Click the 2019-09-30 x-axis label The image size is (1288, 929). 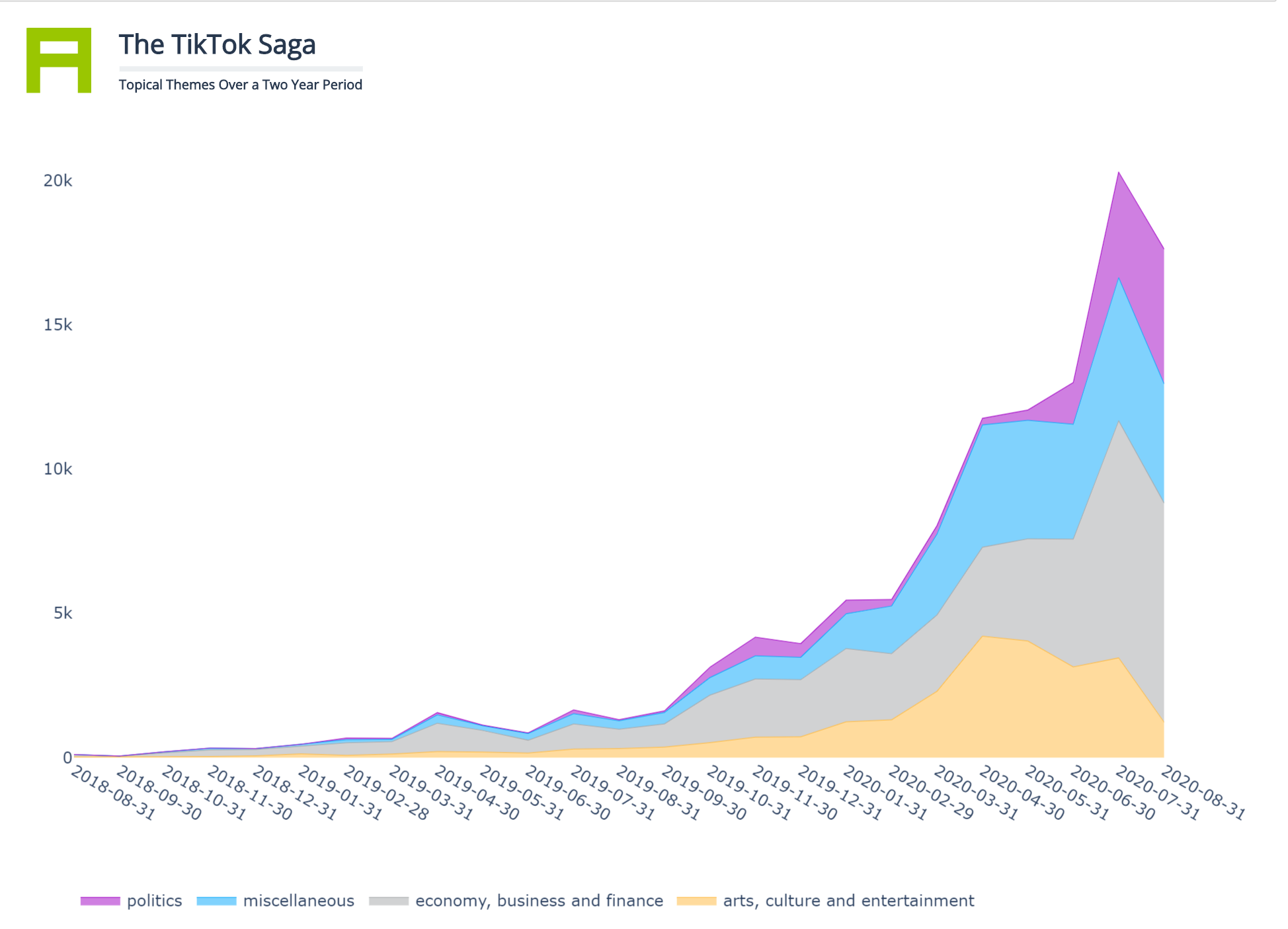tap(703, 793)
